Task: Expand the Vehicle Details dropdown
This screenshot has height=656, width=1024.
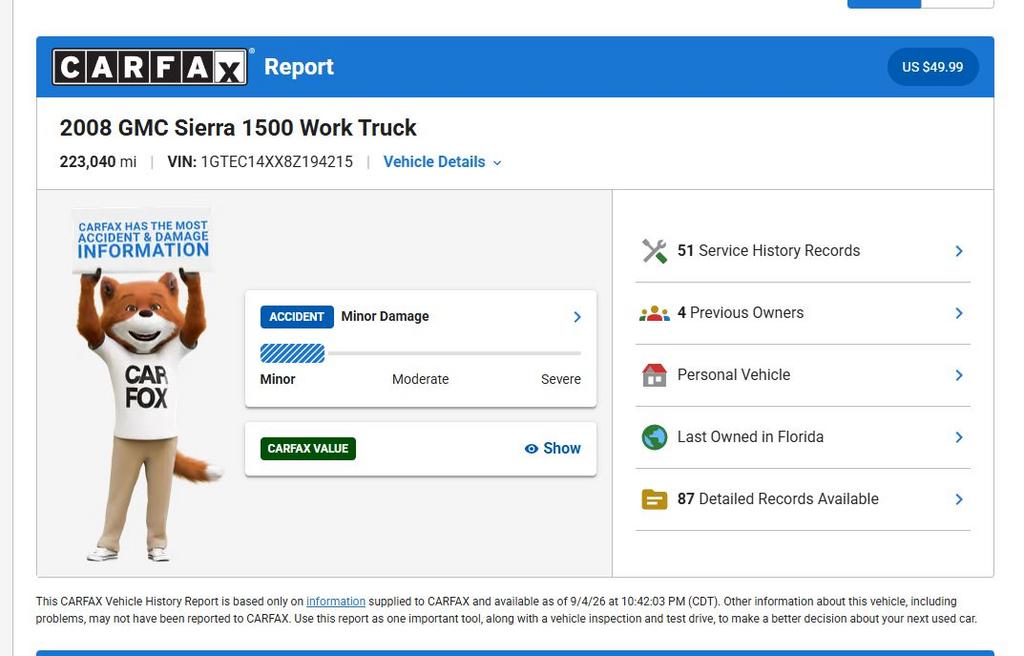Action: pos(442,162)
